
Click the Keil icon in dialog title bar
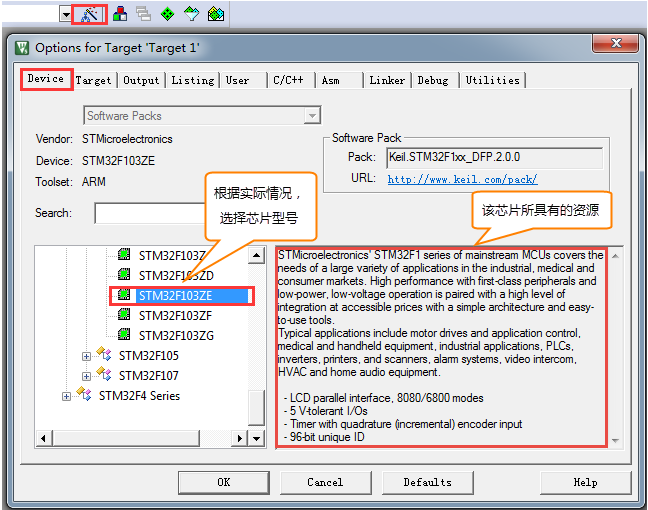(21, 48)
